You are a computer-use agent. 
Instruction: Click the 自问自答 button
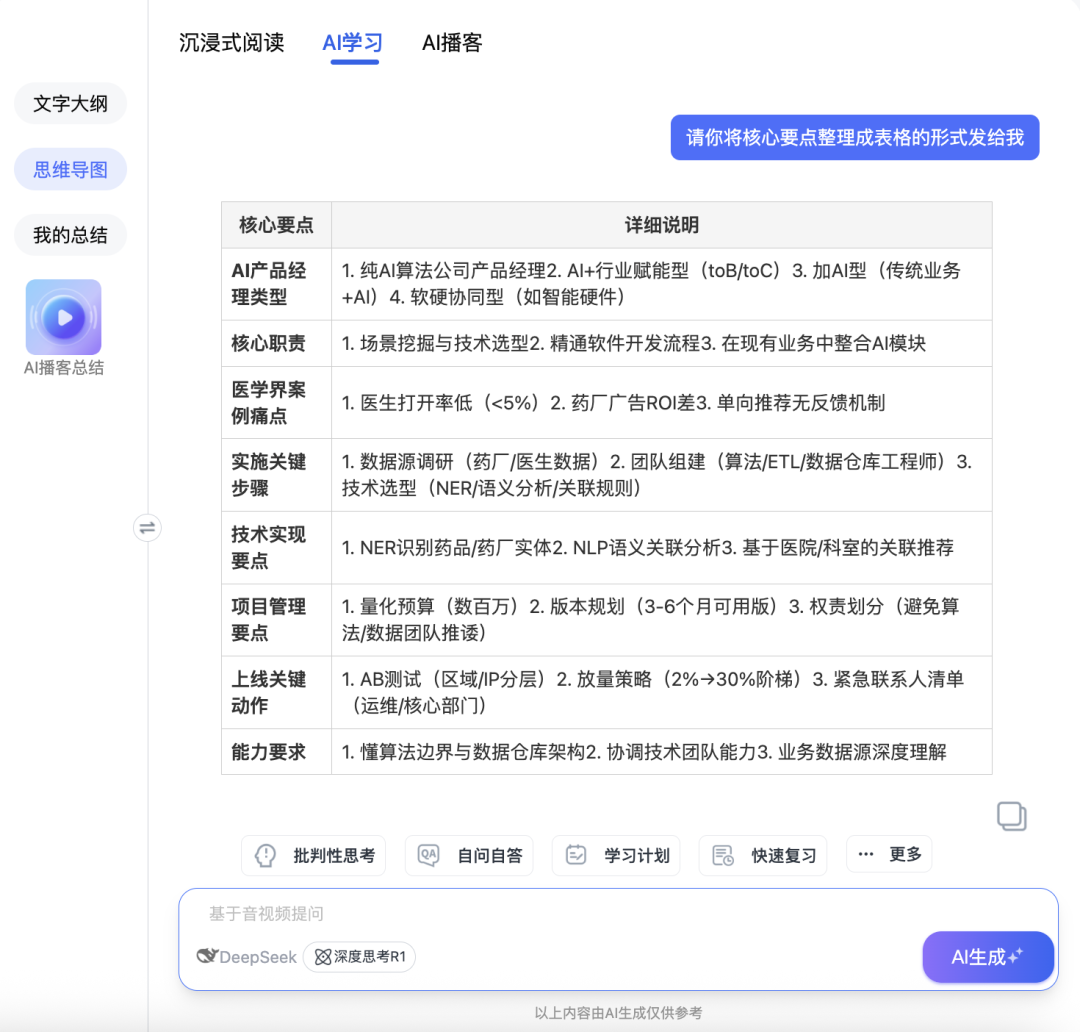pyautogui.click(x=469, y=855)
